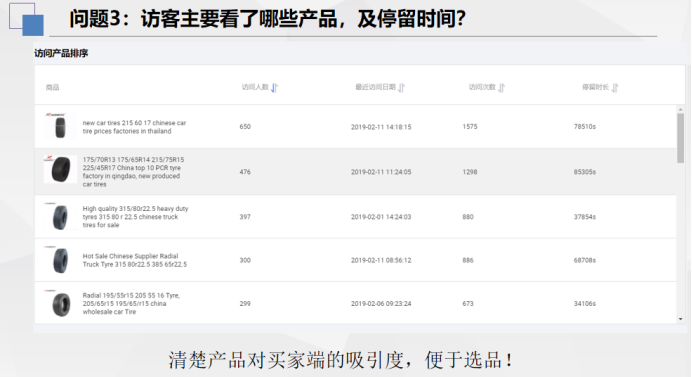Open thumbnail of Hot Sale Radial Truck Tyre
The height and width of the screenshot is (377, 692).
(x=60, y=260)
